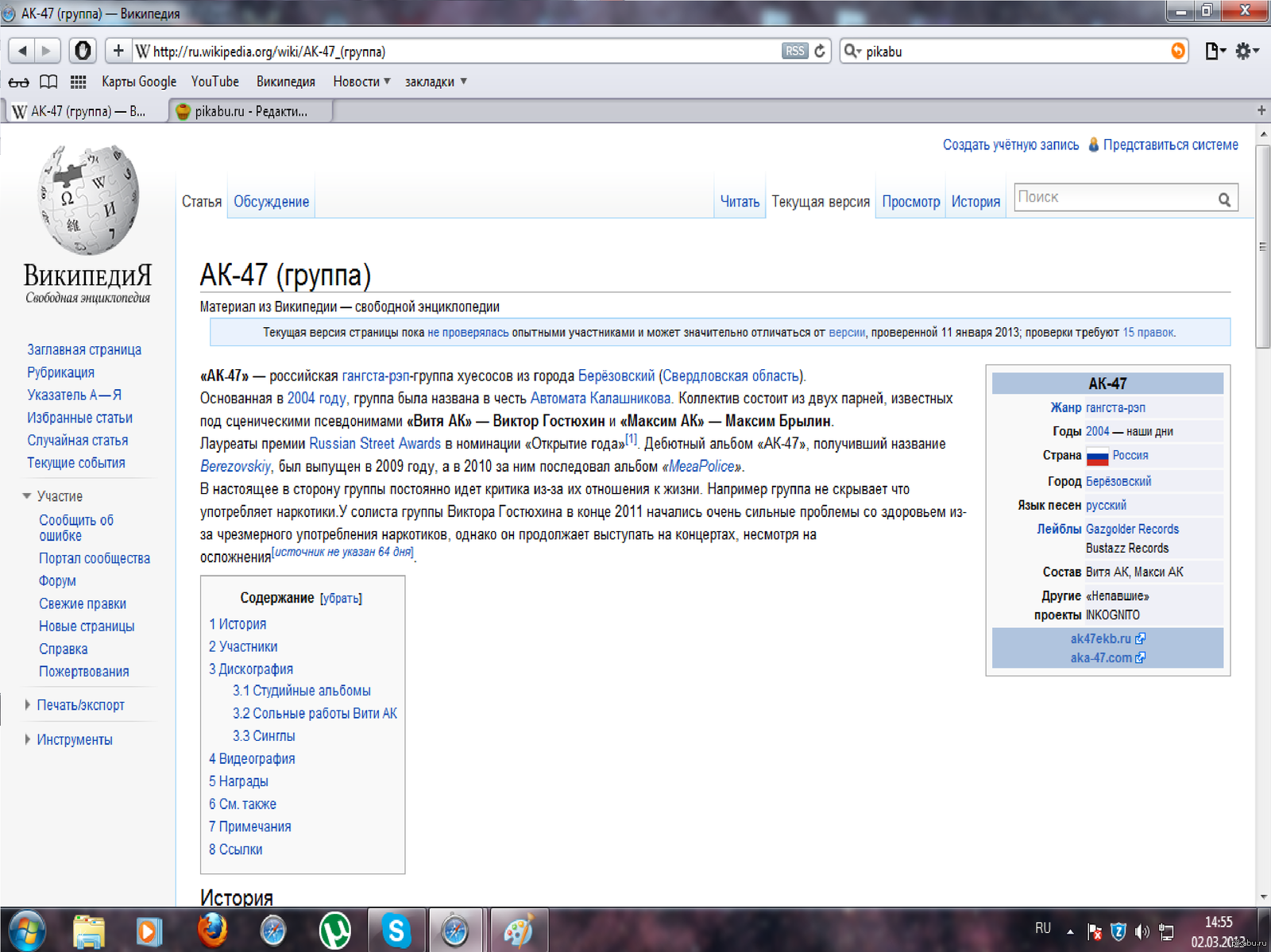
Task: Click Wikipedia search magnifier icon
Action: pos(1224,199)
